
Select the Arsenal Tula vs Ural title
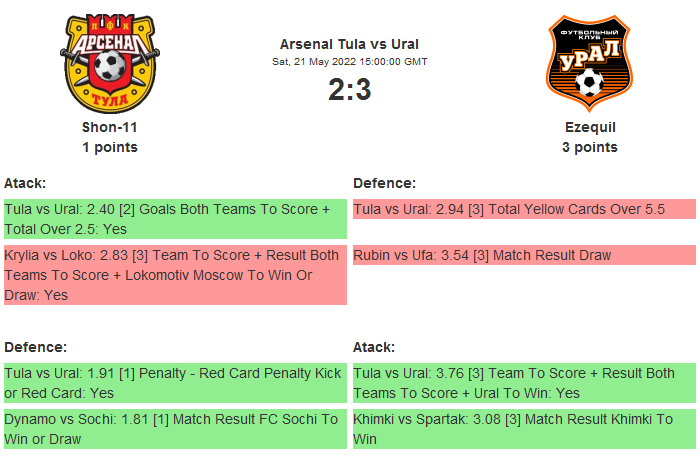(x=349, y=44)
